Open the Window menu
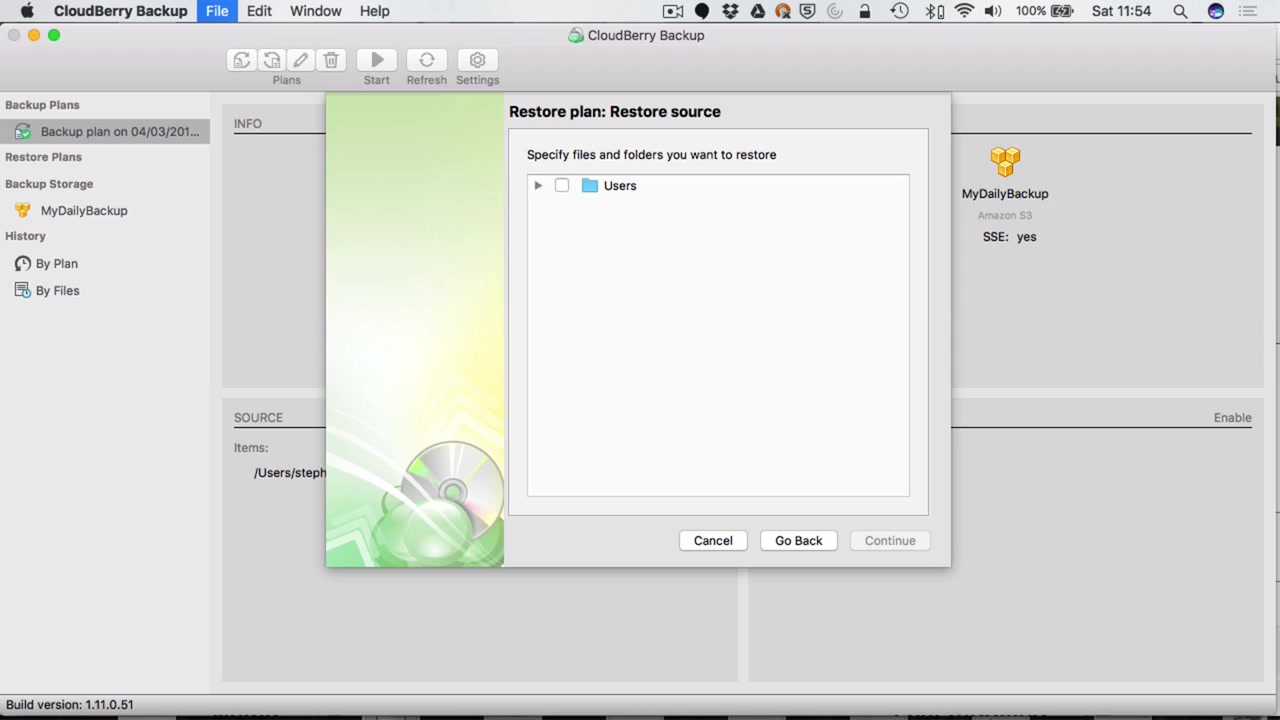 315,11
